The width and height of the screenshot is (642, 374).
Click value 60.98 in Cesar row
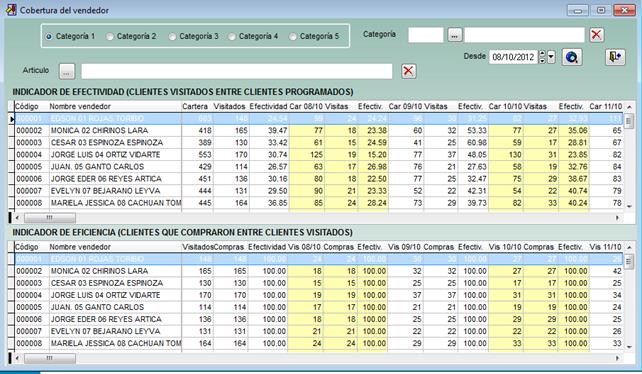click(x=477, y=143)
